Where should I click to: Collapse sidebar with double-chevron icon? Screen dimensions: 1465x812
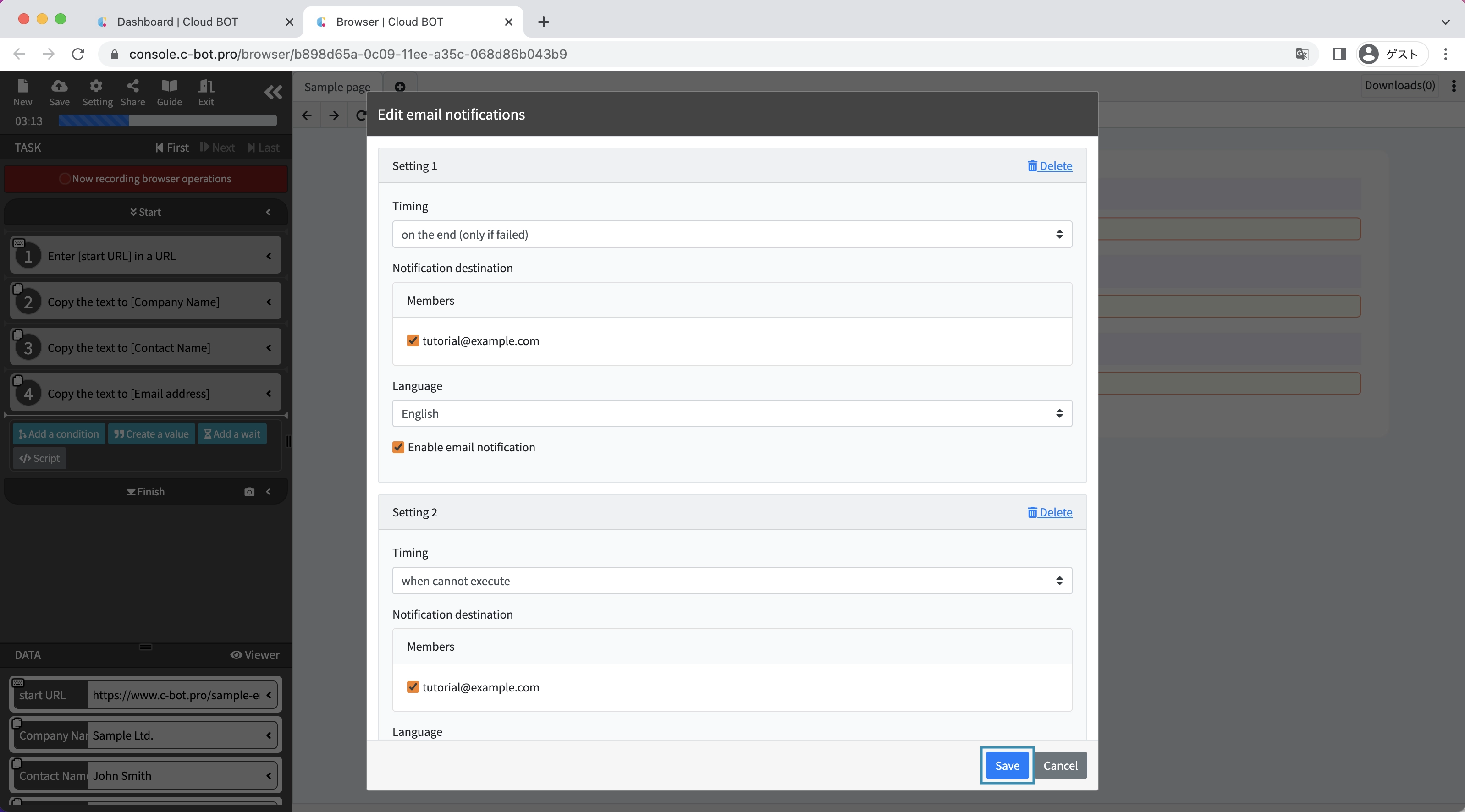[273, 92]
